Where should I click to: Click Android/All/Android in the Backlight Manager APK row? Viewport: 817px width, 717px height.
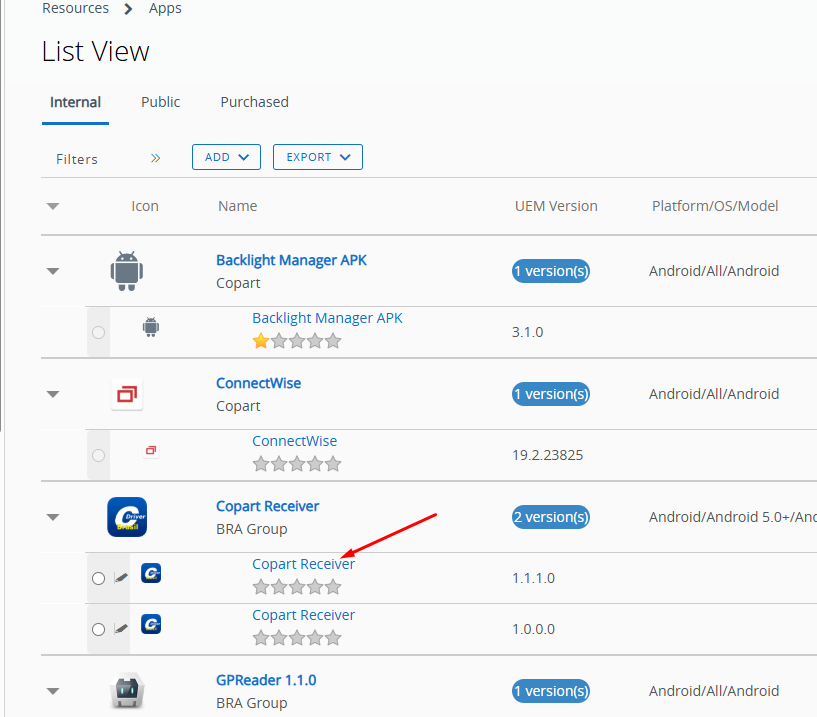tap(714, 271)
